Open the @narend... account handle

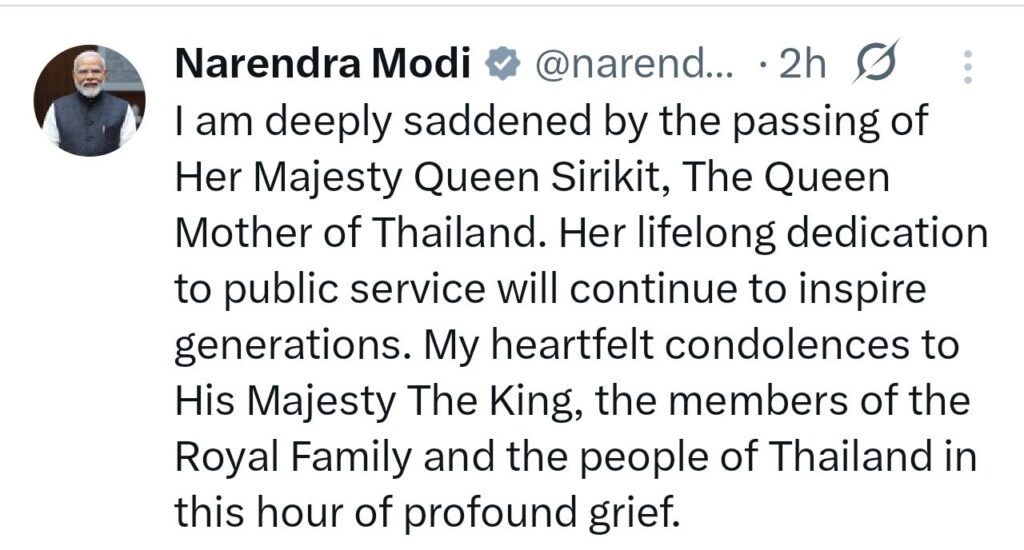(x=635, y=67)
